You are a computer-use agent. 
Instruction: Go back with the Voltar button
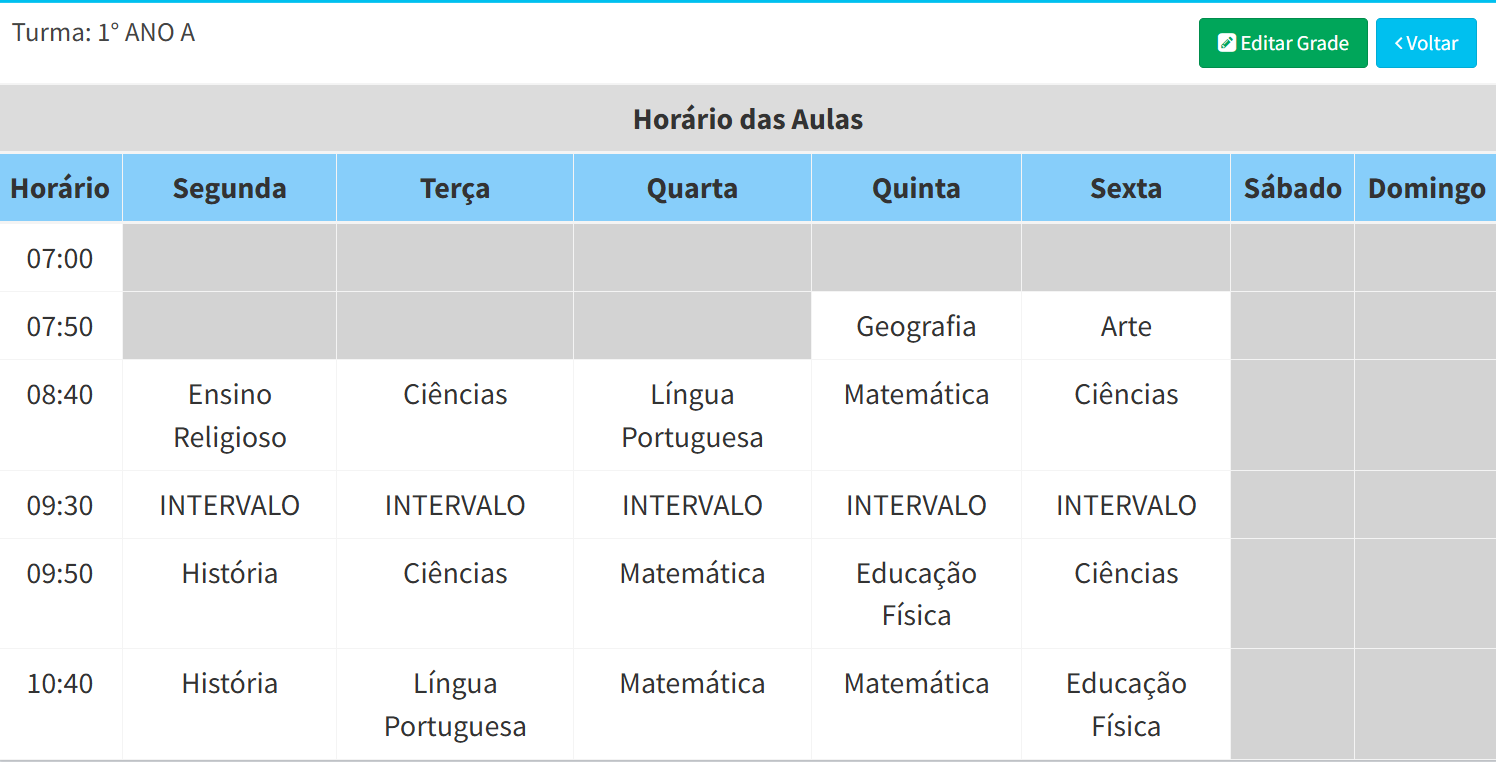point(1426,43)
